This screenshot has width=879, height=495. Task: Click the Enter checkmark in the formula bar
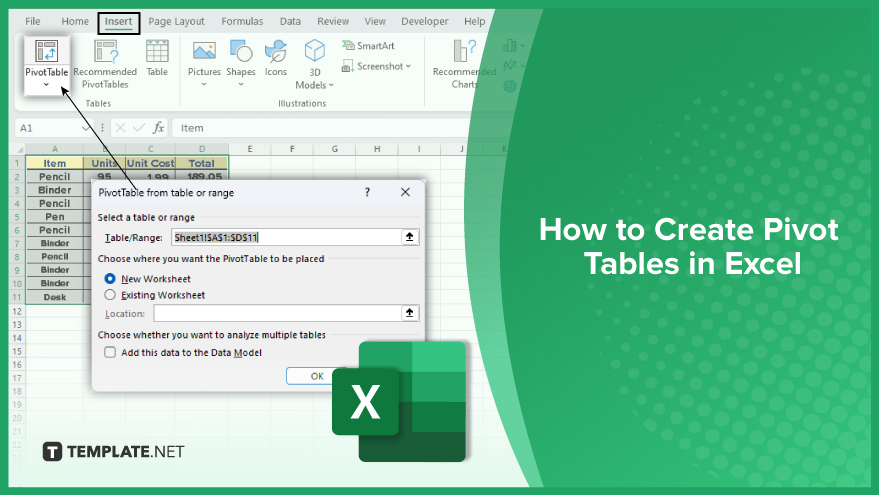pyautogui.click(x=139, y=128)
